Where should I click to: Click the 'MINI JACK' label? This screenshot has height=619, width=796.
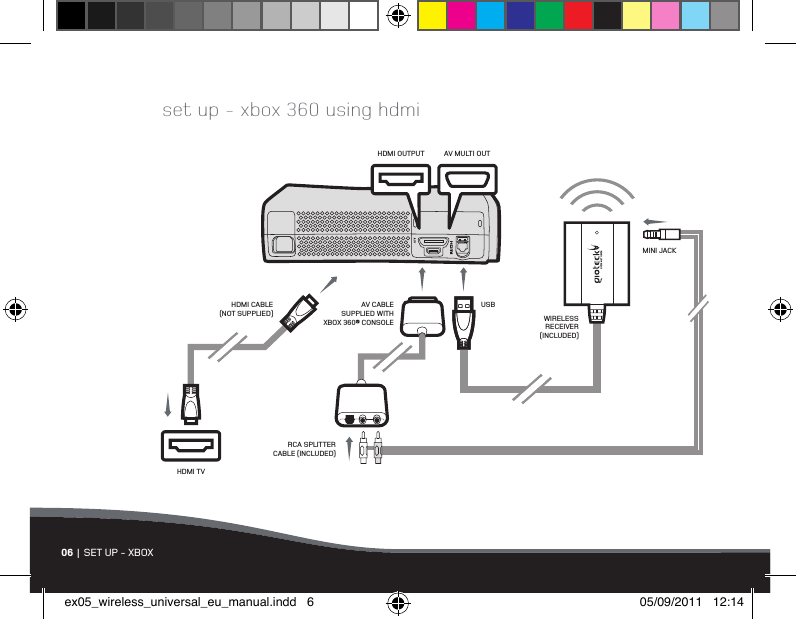pos(659,250)
